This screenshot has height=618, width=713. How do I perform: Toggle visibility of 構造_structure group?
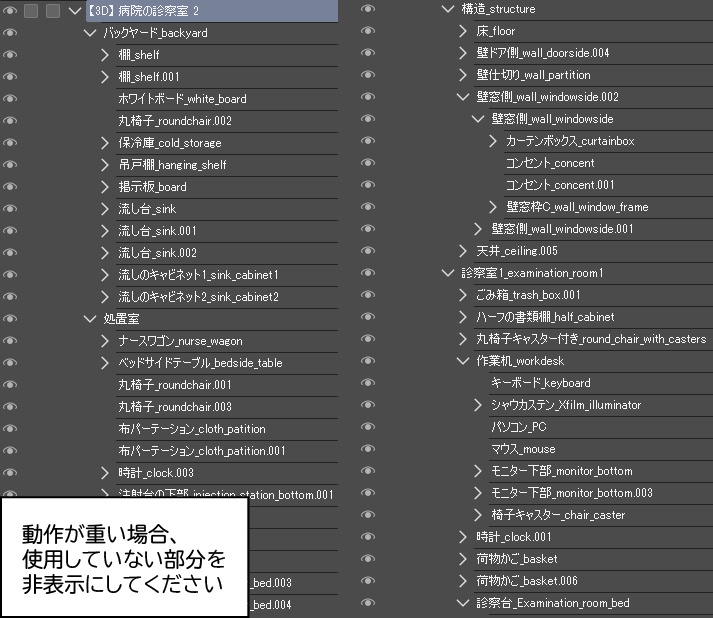click(368, 9)
